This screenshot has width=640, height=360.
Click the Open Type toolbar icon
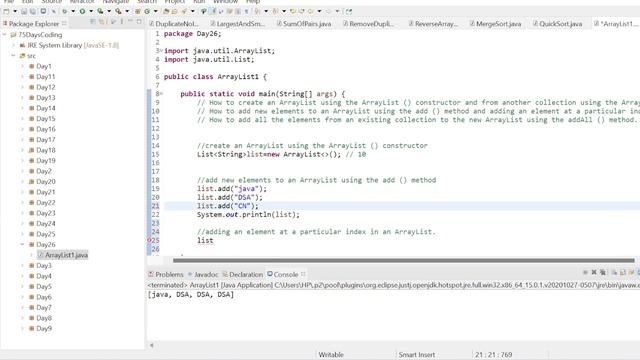[x=166, y=11]
